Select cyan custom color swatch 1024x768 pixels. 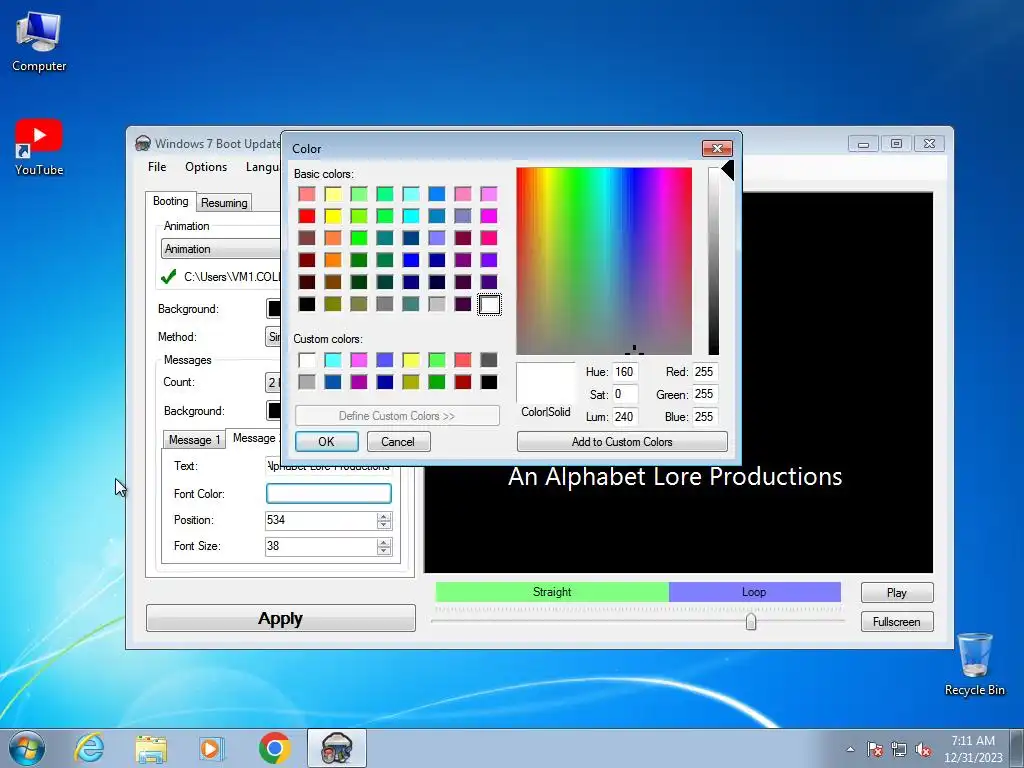(333, 360)
